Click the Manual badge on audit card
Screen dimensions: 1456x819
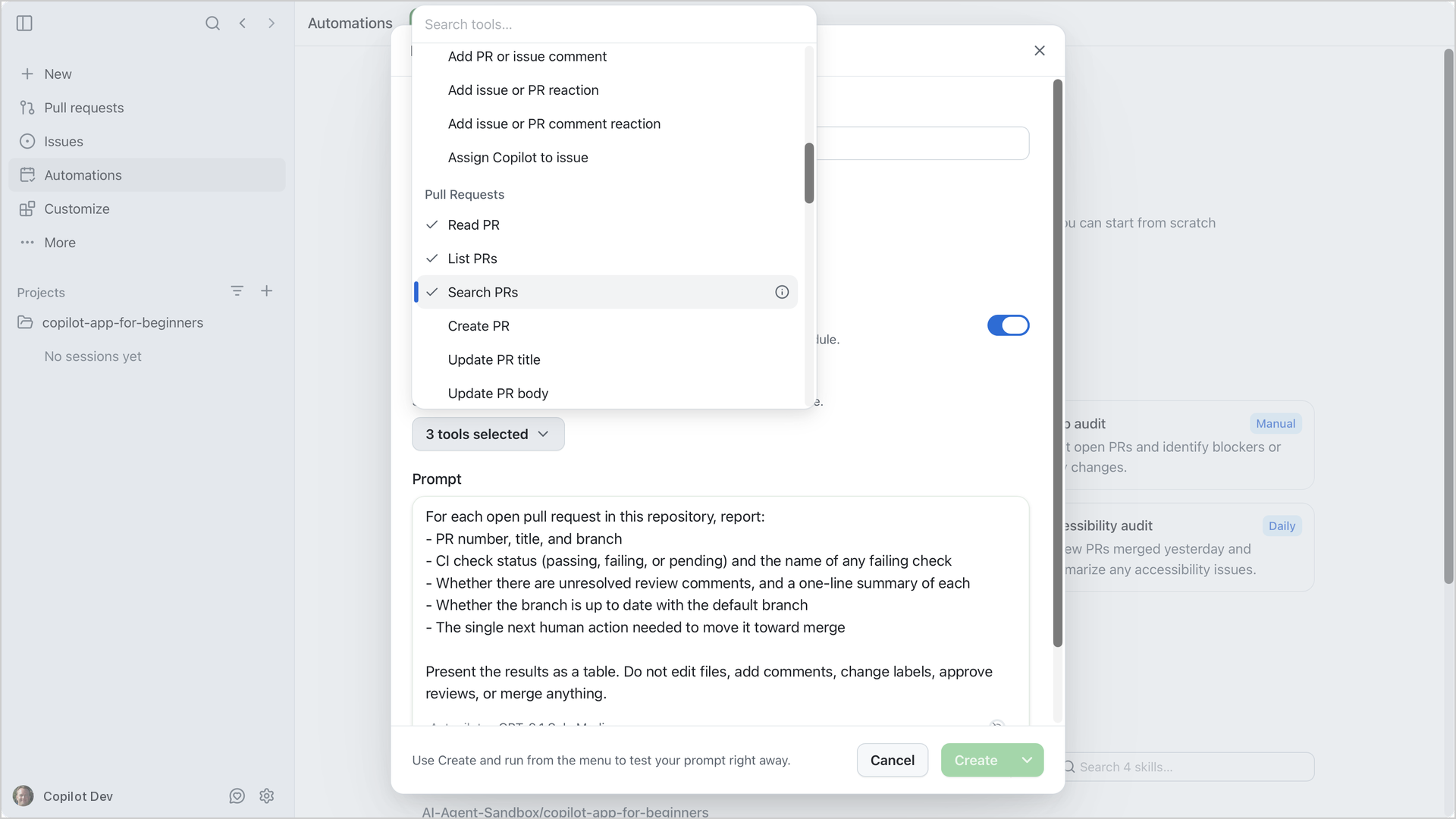pos(1276,424)
